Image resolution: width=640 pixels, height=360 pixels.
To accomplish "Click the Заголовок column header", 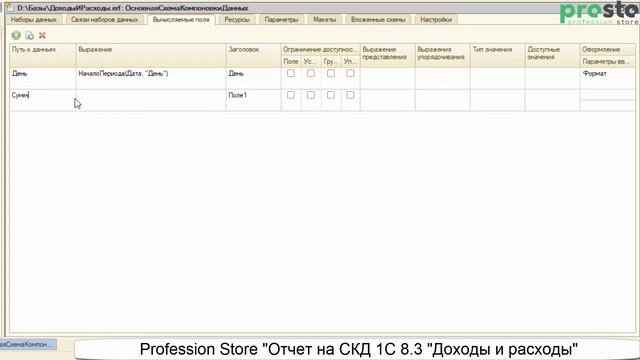I will tap(253, 56).
